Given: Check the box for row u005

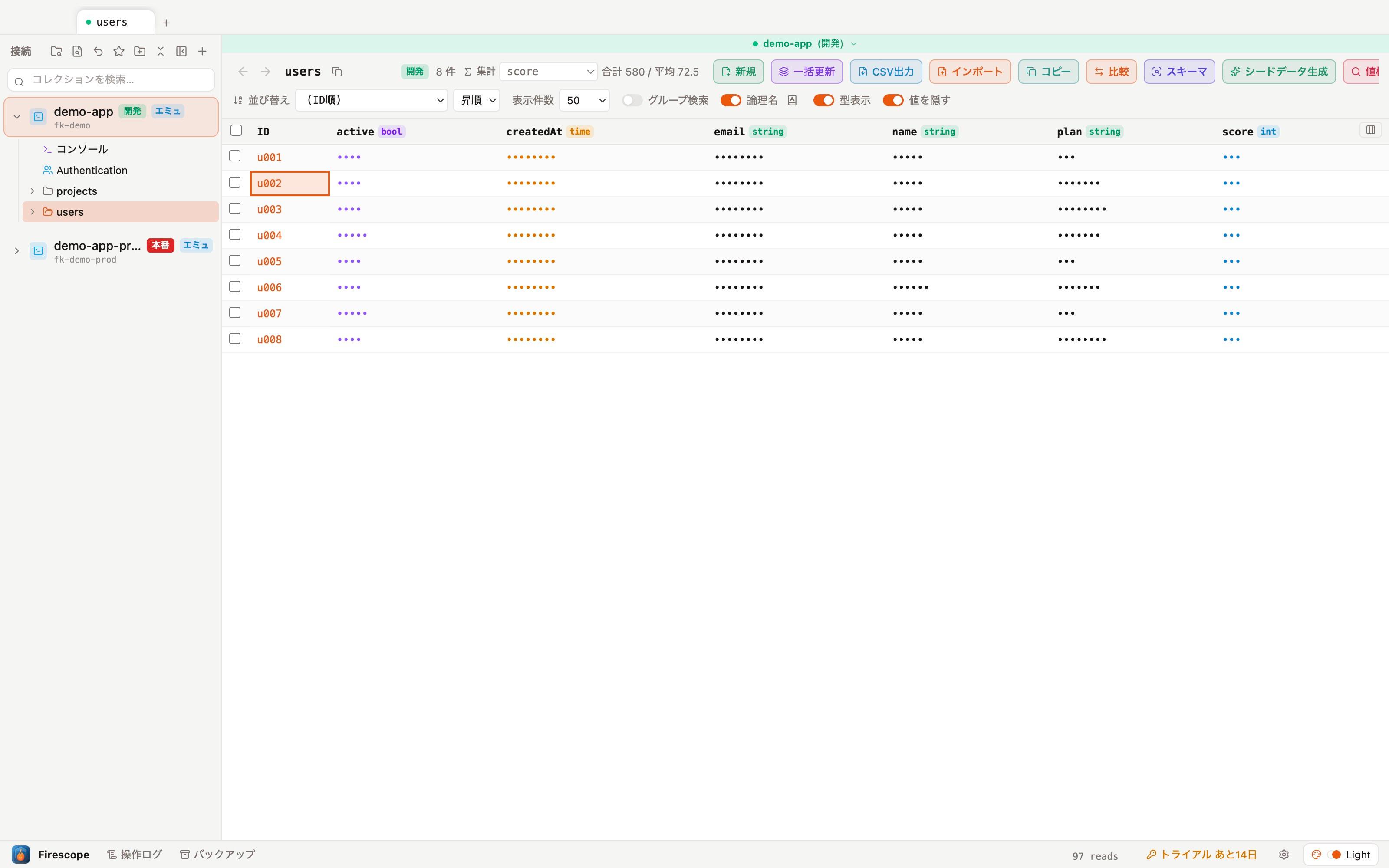Looking at the screenshot, I should click(235, 261).
